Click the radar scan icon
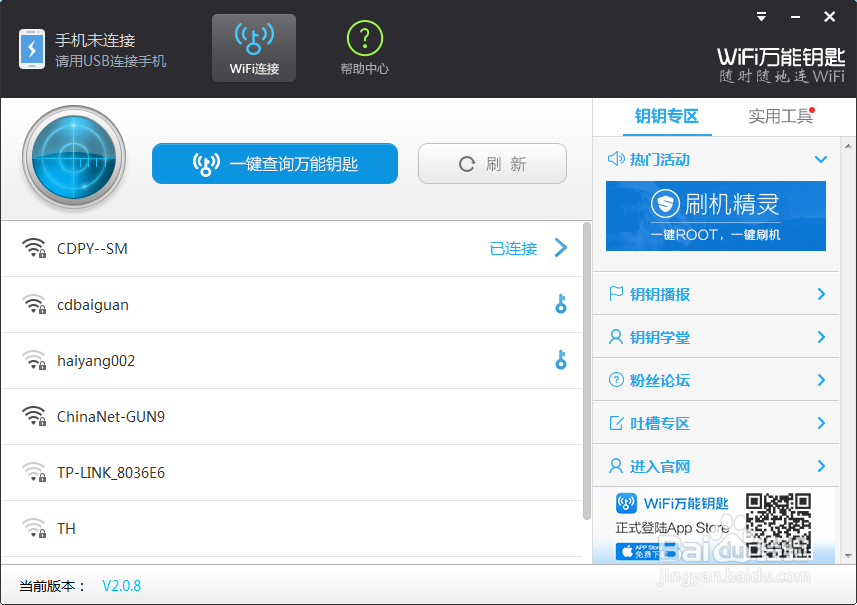The height and width of the screenshot is (605, 857). coord(74,158)
